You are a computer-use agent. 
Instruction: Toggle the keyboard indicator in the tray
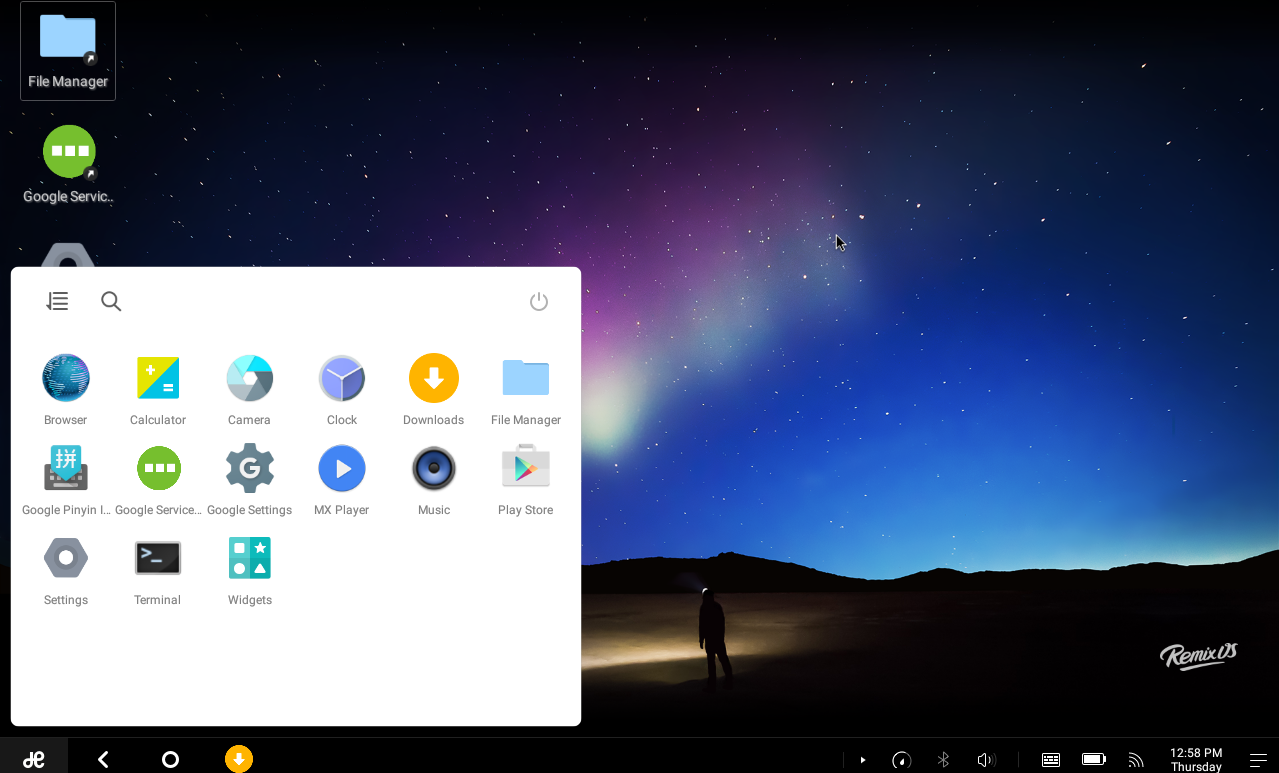[x=1049, y=759]
